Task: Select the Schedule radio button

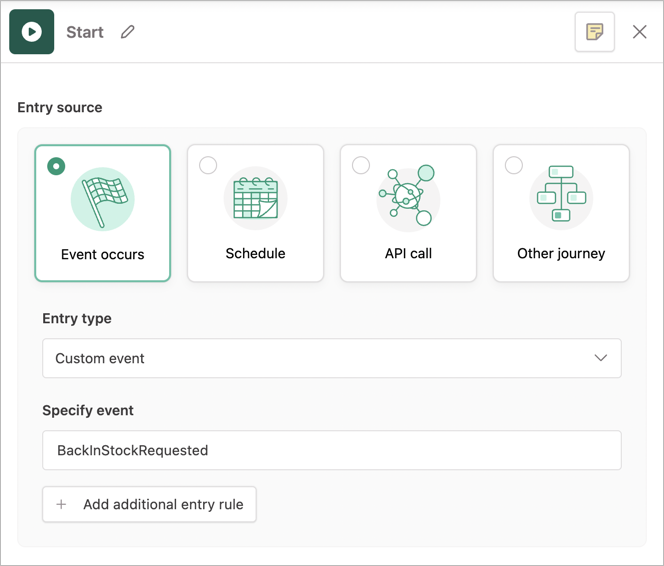Action: click(208, 166)
